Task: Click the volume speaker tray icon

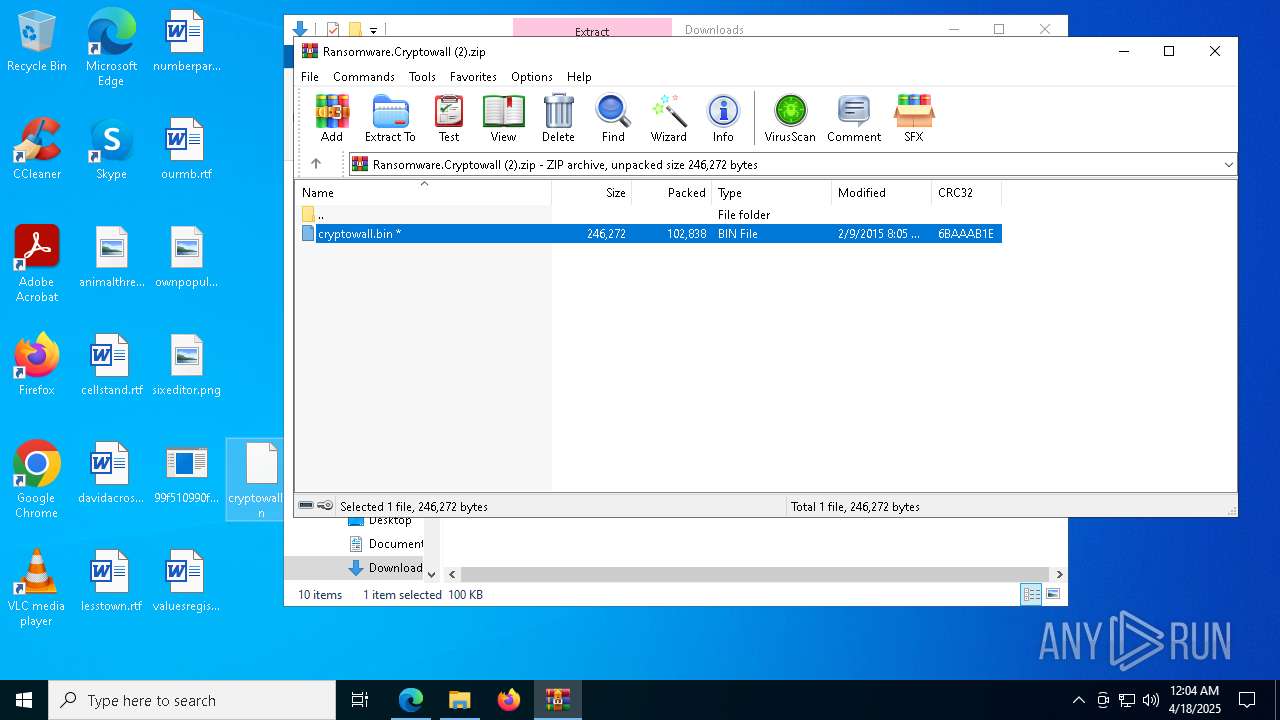Action: (x=1151, y=700)
